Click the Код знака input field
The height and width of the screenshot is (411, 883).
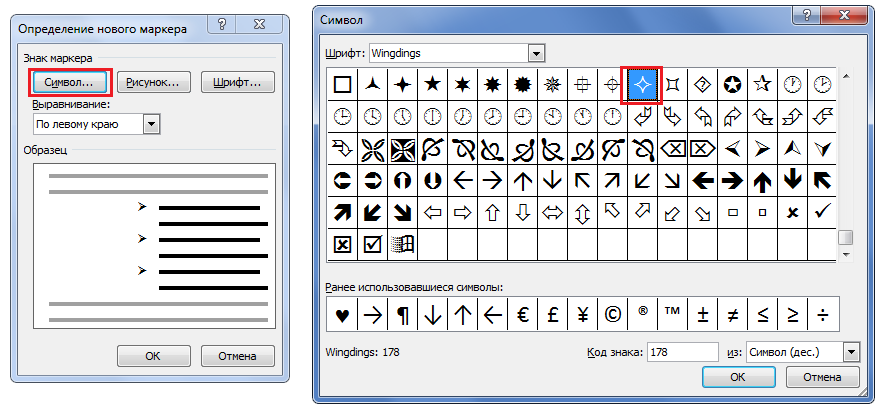(683, 353)
